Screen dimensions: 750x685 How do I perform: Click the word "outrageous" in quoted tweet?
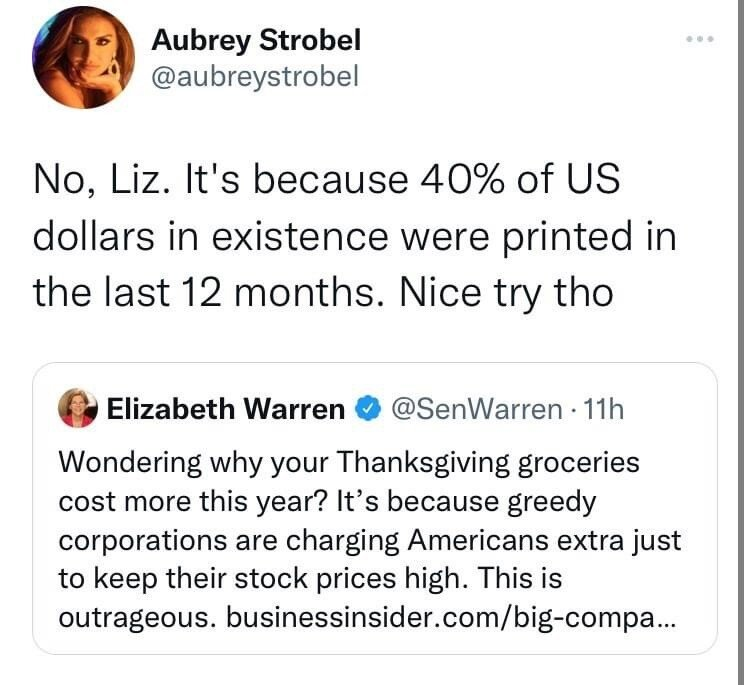click(134, 616)
